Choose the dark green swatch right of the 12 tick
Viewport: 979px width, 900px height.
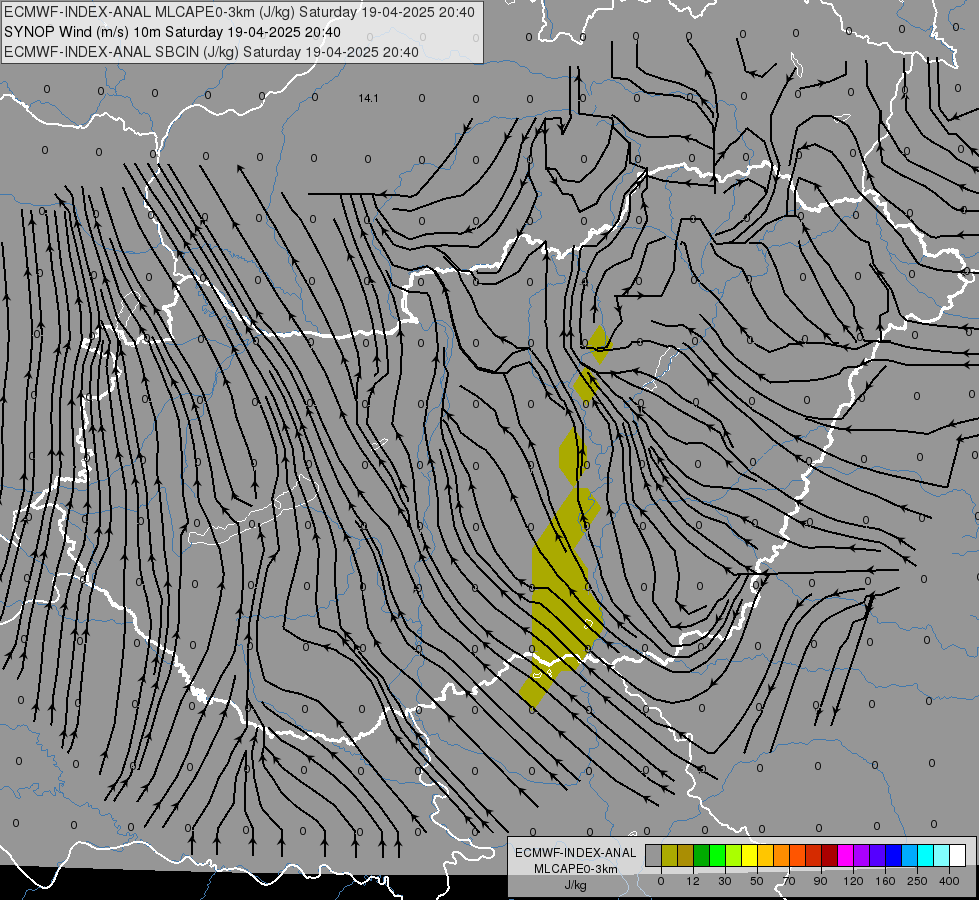(x=701, y=856)
